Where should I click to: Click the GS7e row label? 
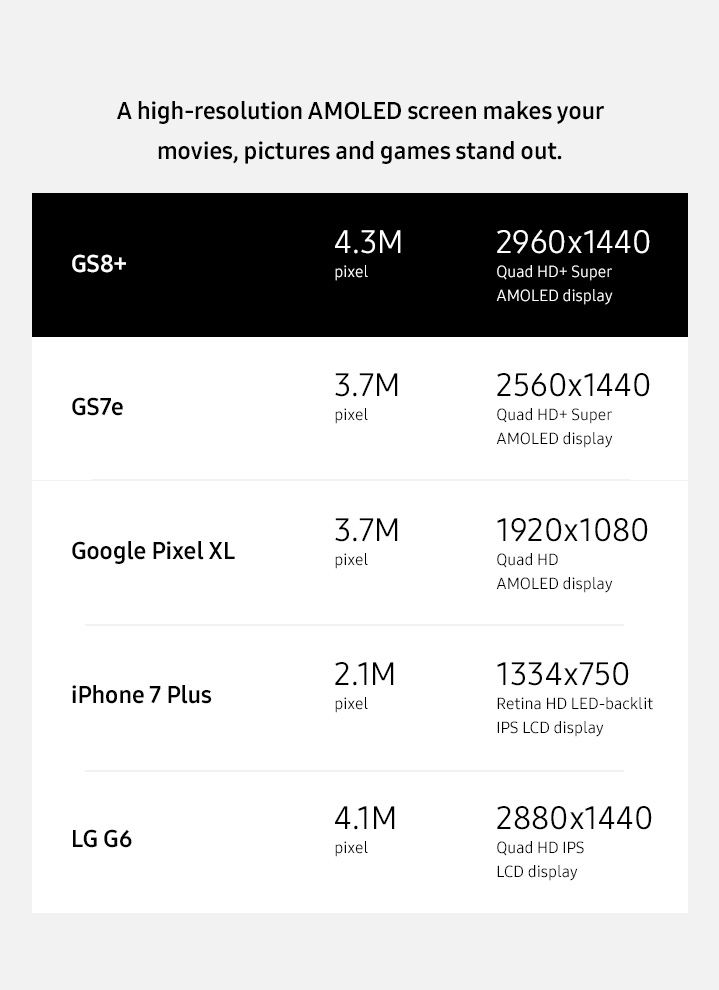coord(97,407)
